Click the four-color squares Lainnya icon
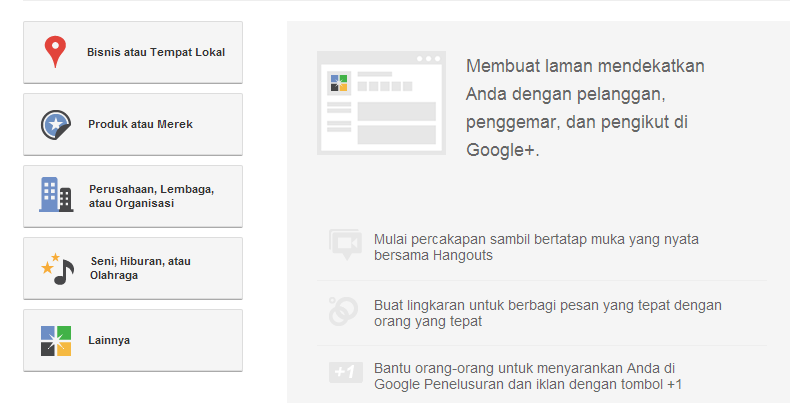Viewport: 790px width, 403px height. click(x=56, y=341)
